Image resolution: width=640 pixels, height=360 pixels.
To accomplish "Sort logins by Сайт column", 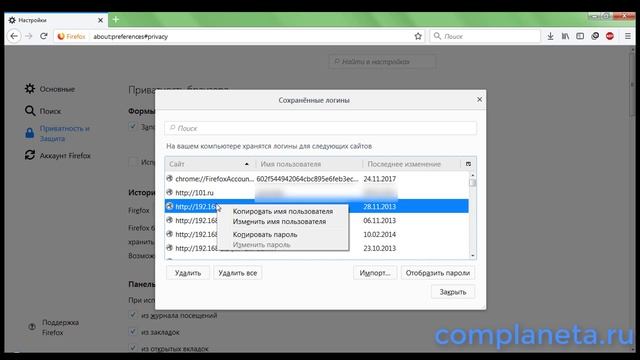I will 210,164.
